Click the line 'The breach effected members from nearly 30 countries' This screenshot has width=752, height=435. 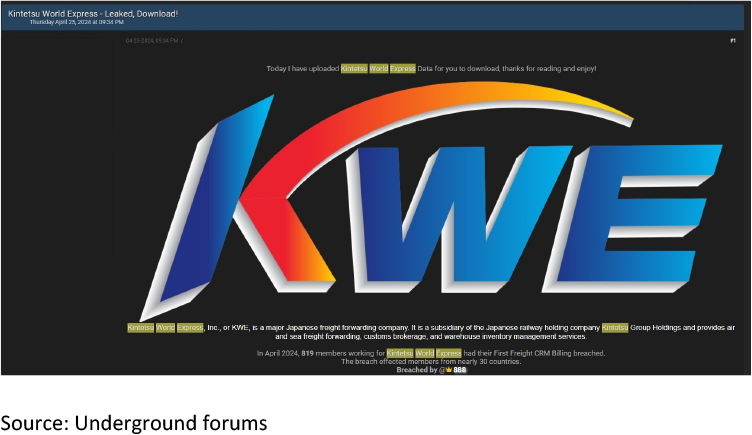431,362
